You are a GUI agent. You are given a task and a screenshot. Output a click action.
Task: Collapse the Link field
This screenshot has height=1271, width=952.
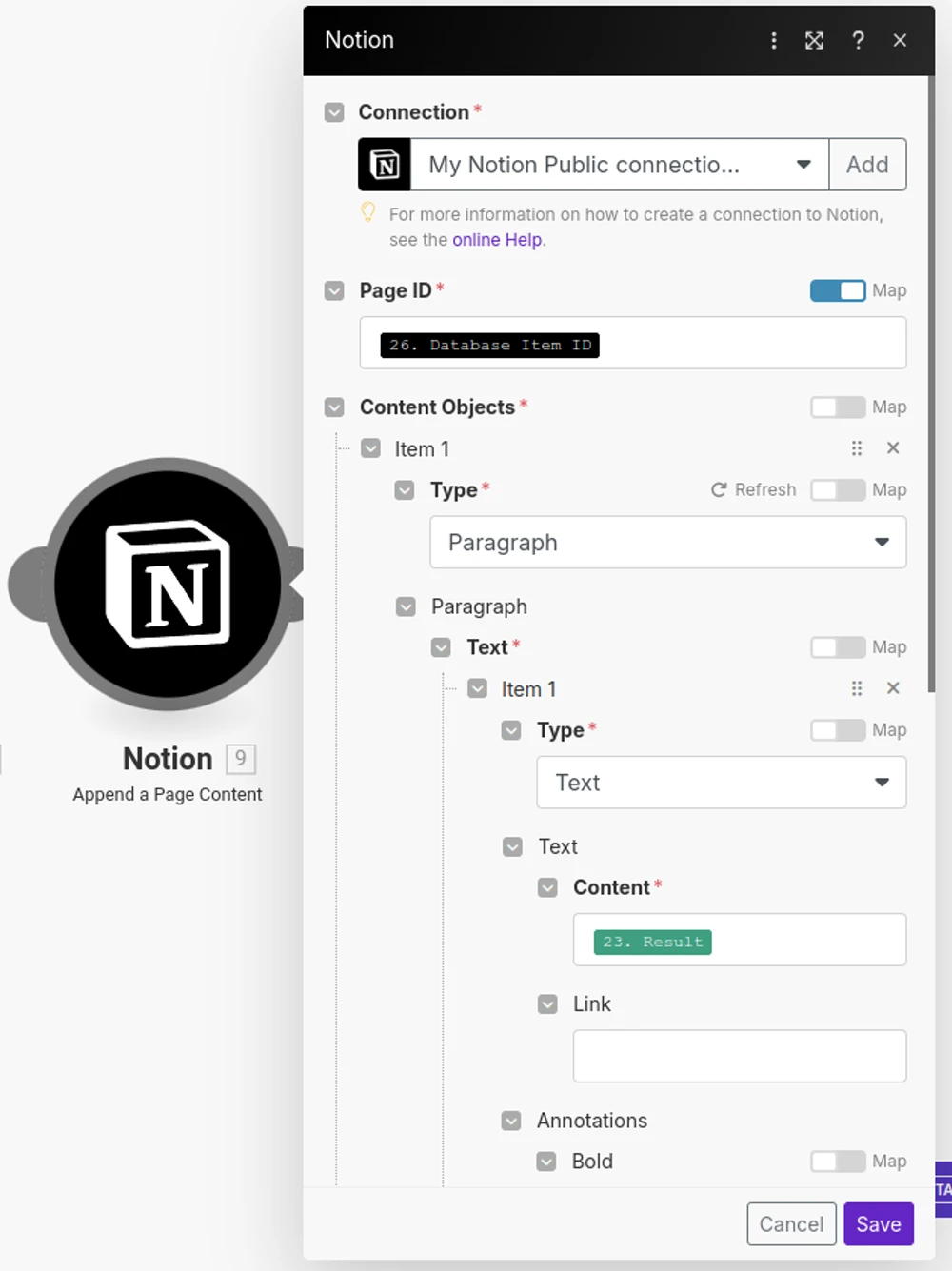click(547, 1003)
